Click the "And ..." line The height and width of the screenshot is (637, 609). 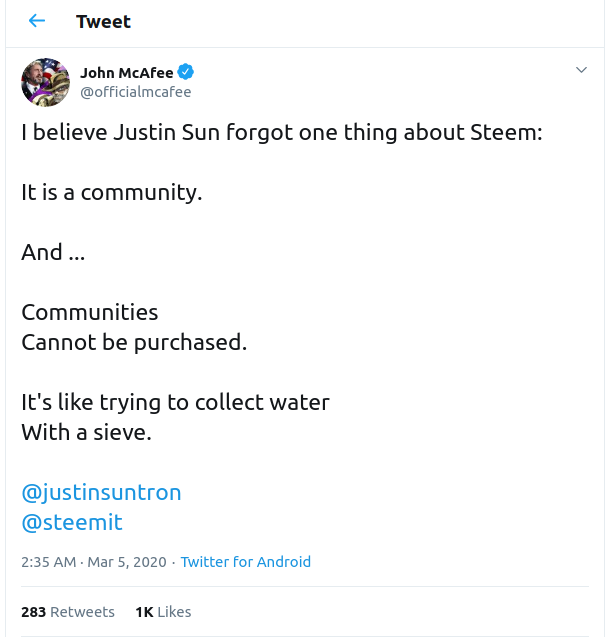53,252
